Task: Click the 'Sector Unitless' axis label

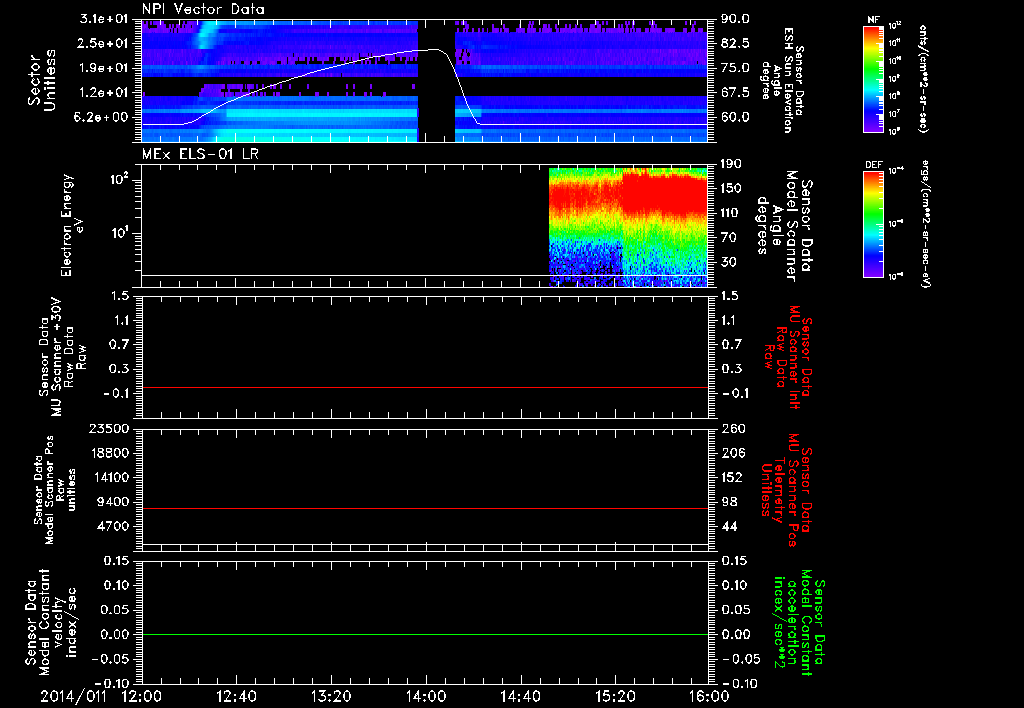Action: [x=42, y=80]
